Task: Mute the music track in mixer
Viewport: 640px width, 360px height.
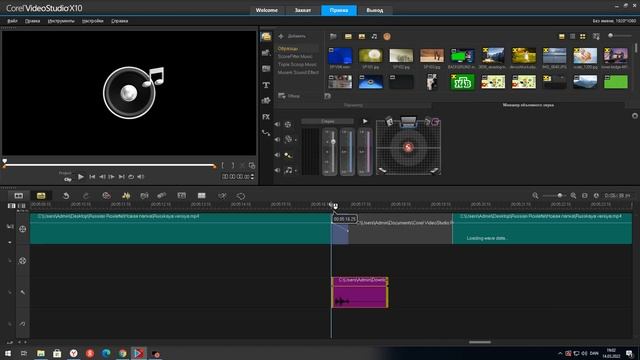Action: (x=277, y=170)
